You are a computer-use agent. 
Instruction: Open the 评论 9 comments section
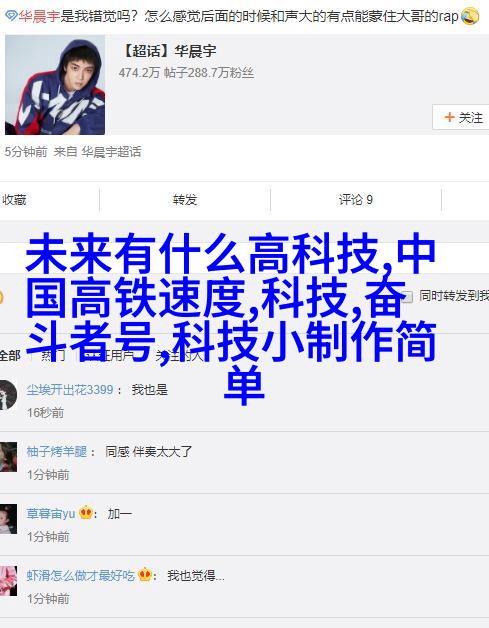(x=356, y=199)
